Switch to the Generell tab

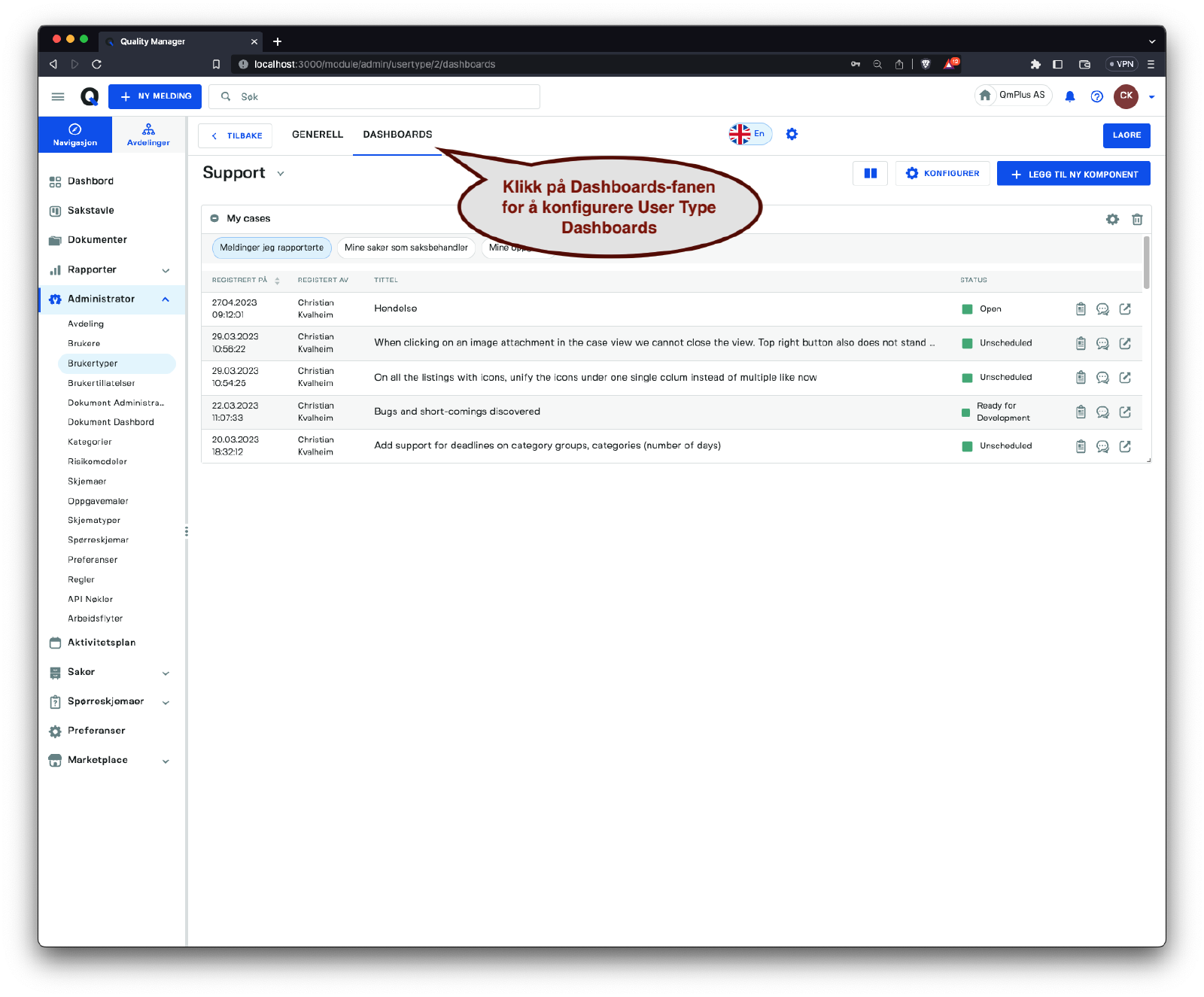click(x=317, y=135)
